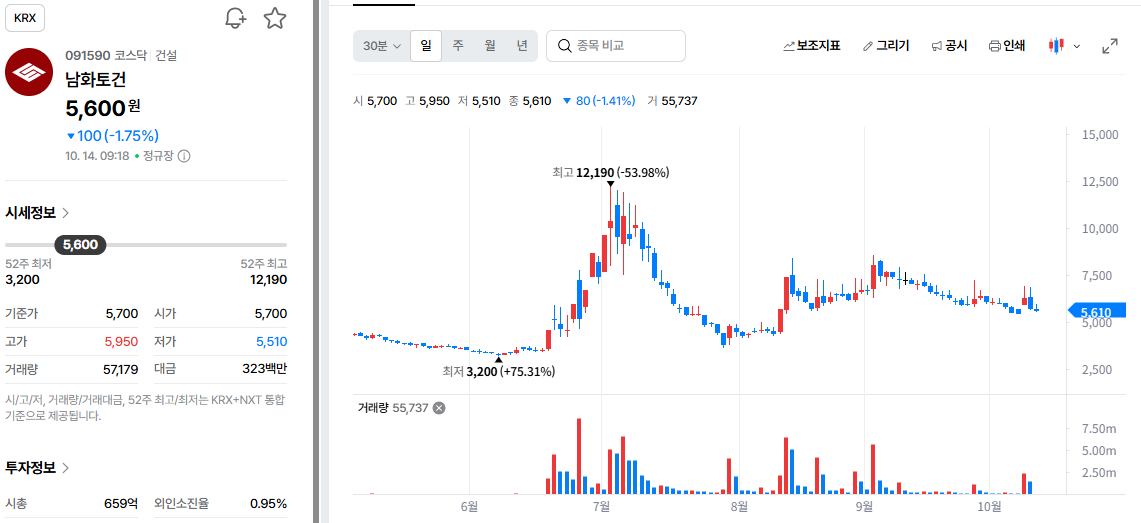Screen dimensions: 1141x523
Task: Open 보조지표 indicators menu
Action: [x=811, y=46]
